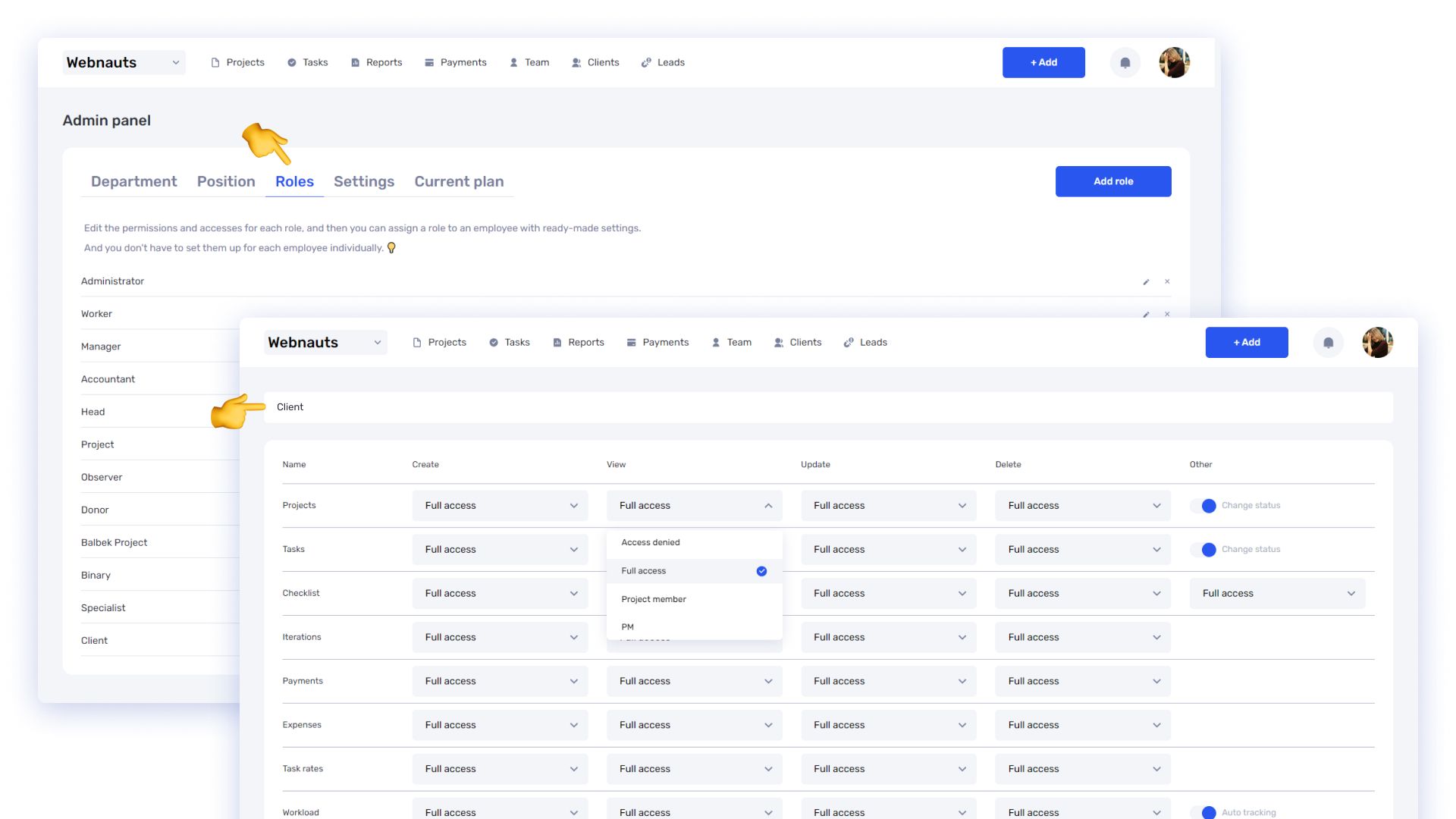1456x819 pixels.
Task: Open Projects Create access dropdown
Action: point(500,506)
